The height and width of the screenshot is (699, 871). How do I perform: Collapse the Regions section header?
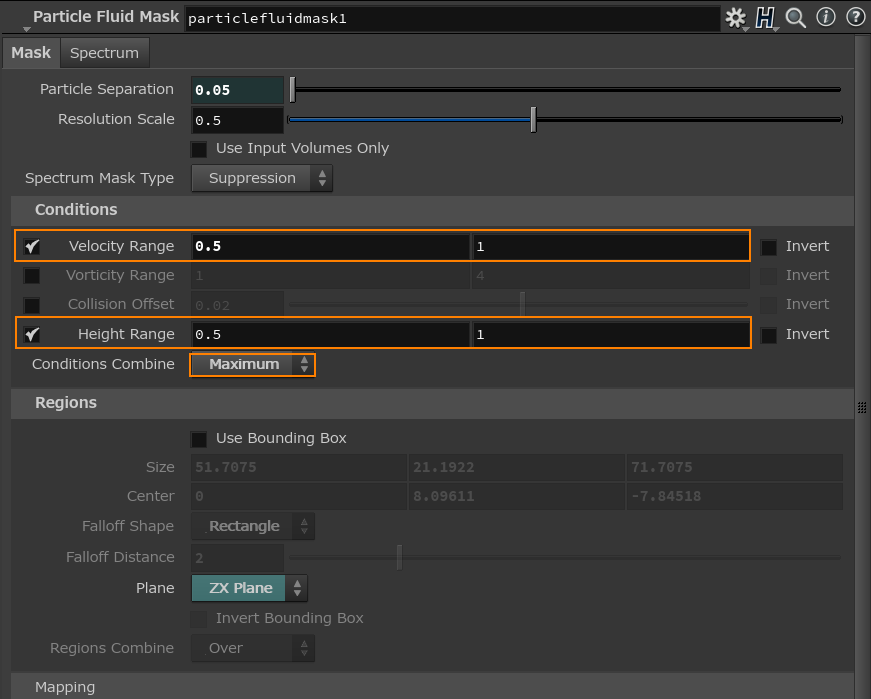(432, 403)
